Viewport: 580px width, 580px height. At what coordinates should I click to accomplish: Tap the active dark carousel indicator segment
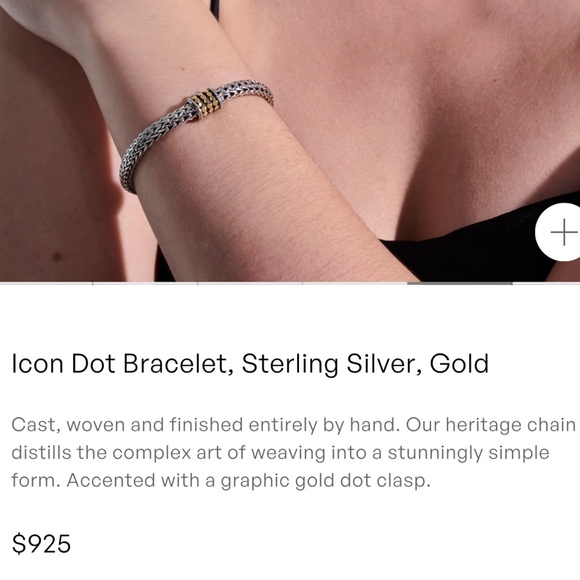460,284
